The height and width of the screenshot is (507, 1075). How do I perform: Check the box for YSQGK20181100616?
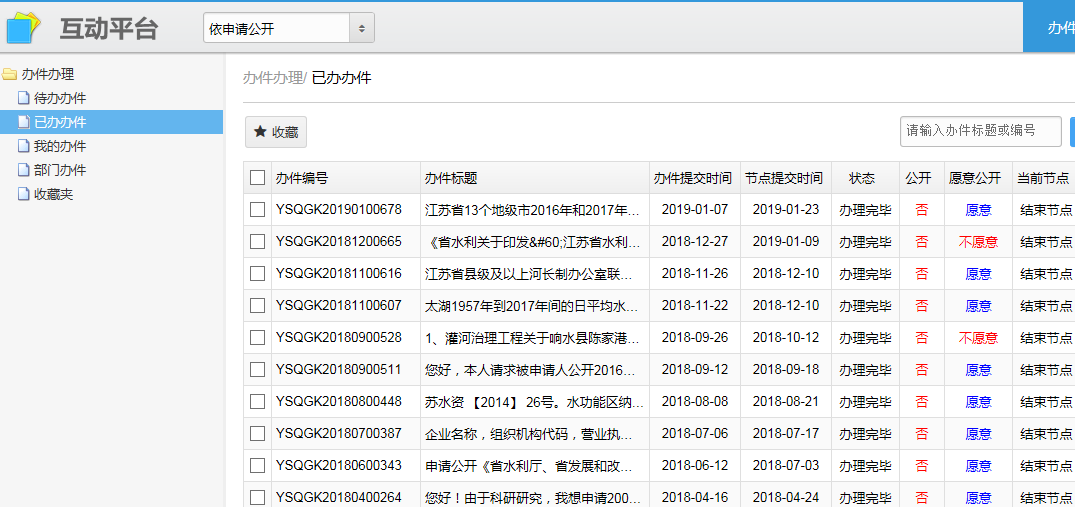tap(257, 274)
